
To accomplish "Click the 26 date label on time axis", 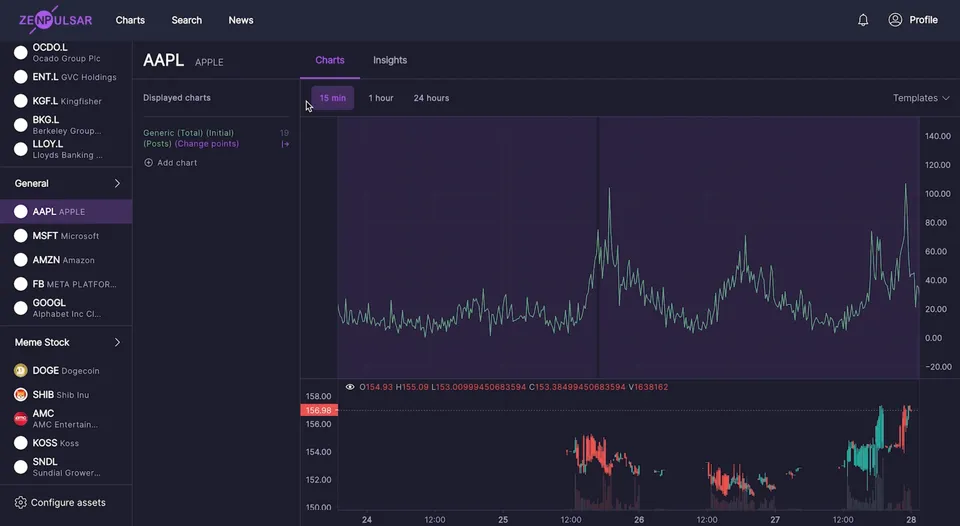I will pyautogui.click(x=639, y=519).
